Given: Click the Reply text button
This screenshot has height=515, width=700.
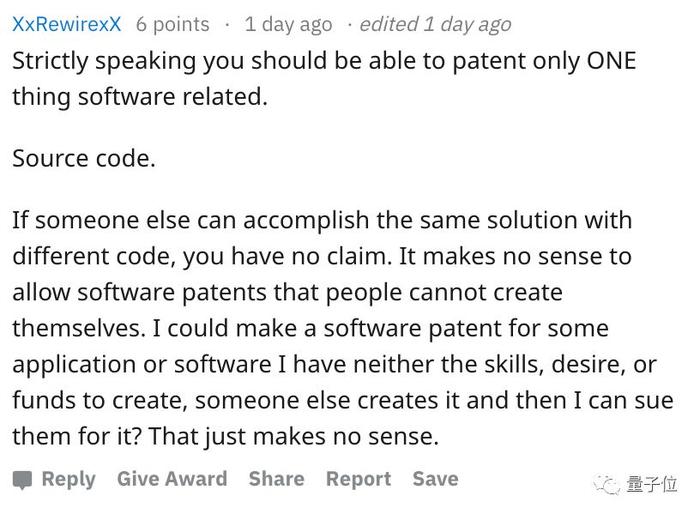Looking at the screenshot, I should (x=69, y=479).
